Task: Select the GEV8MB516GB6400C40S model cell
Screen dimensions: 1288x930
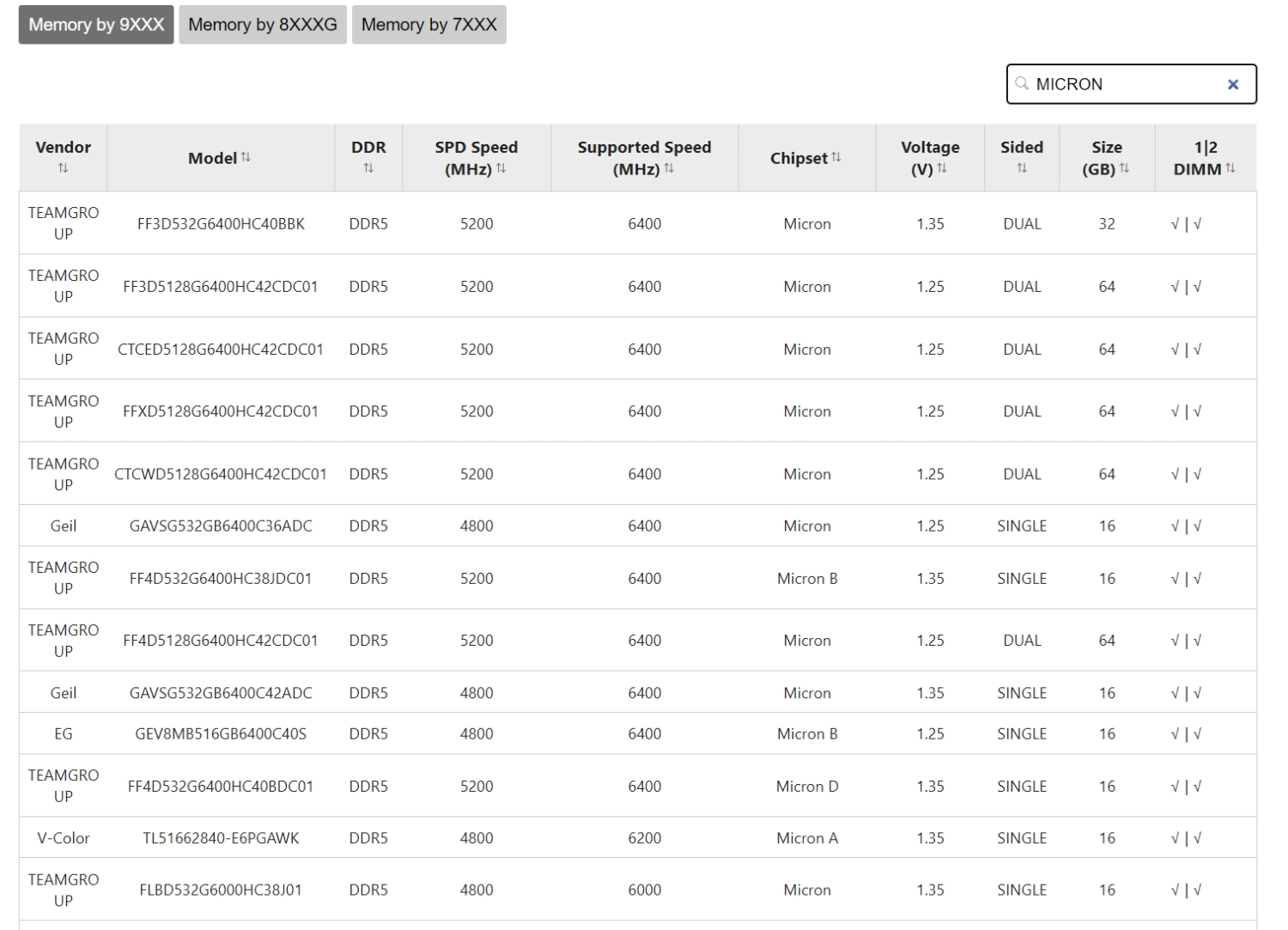Action: pos(221,734)
